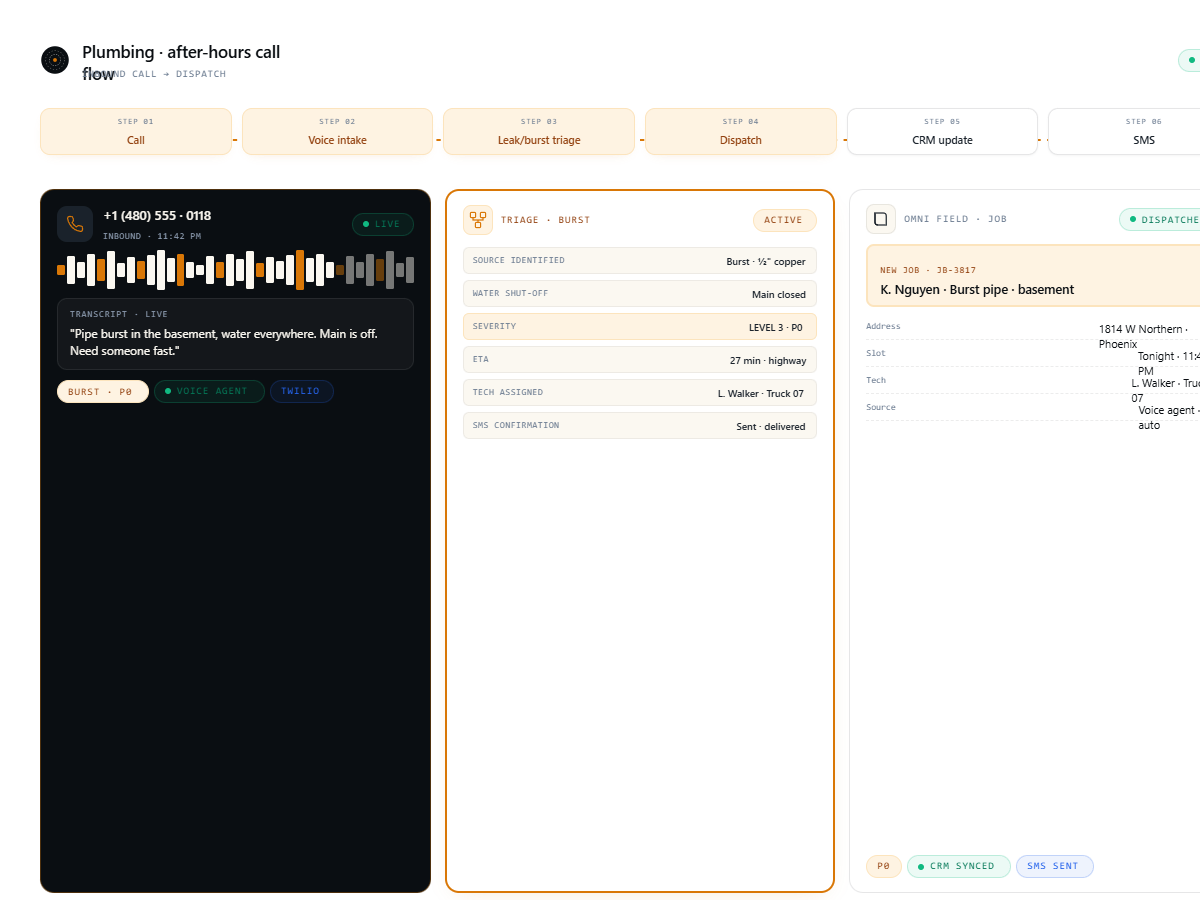1200x900 pixels.
Task: Click the VOICE AGENT tag
Action: (x=209, y=391)
